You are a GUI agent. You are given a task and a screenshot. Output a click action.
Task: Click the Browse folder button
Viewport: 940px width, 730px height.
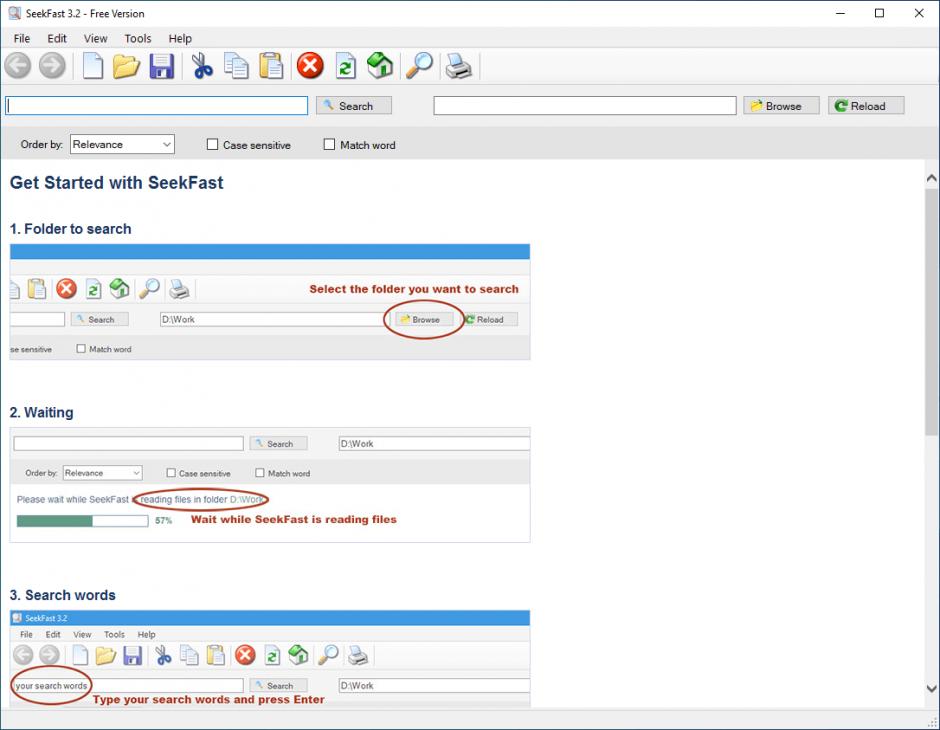pos(781,106)
